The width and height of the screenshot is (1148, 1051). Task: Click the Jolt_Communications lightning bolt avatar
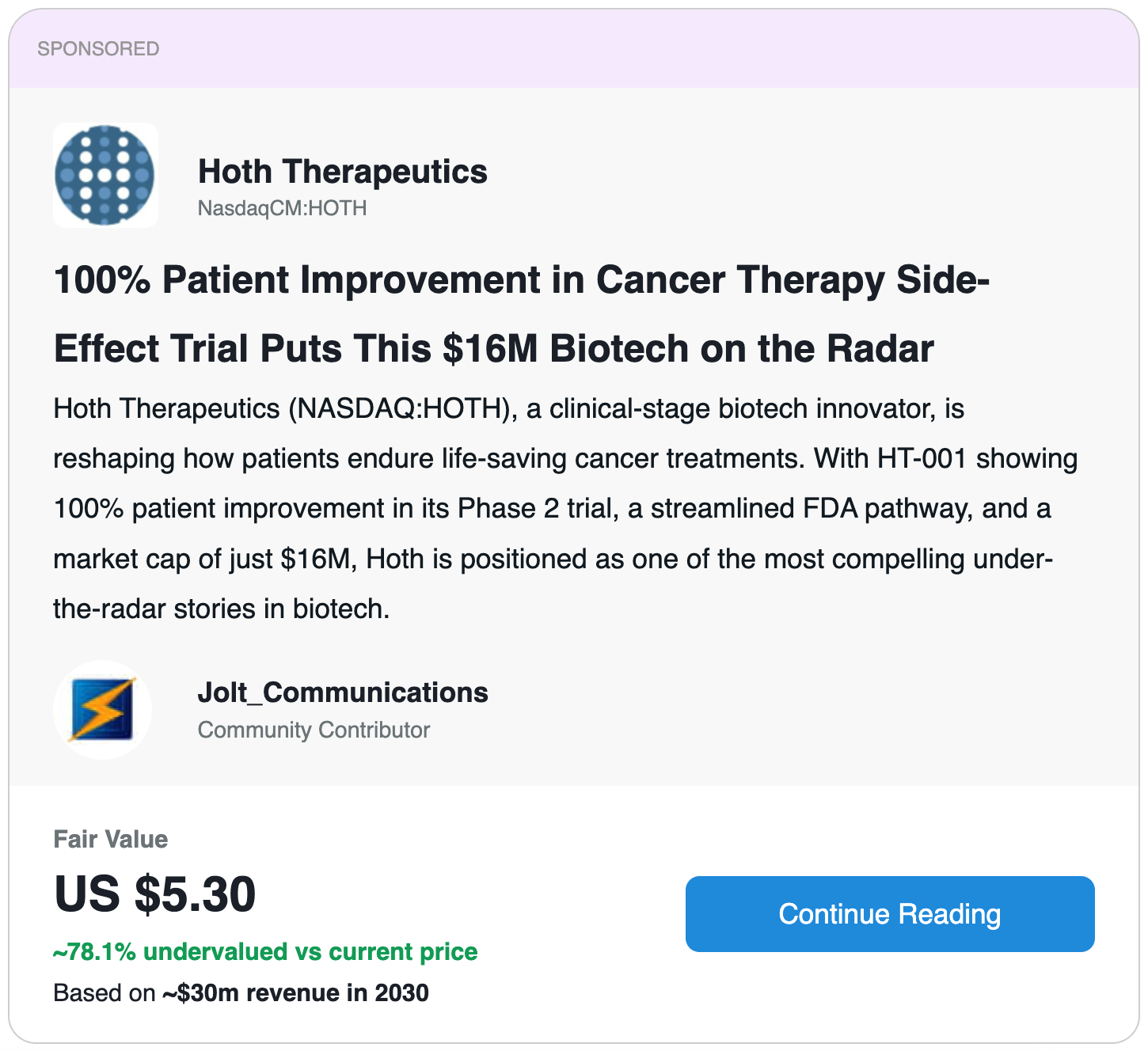click(x=102, y=709)
